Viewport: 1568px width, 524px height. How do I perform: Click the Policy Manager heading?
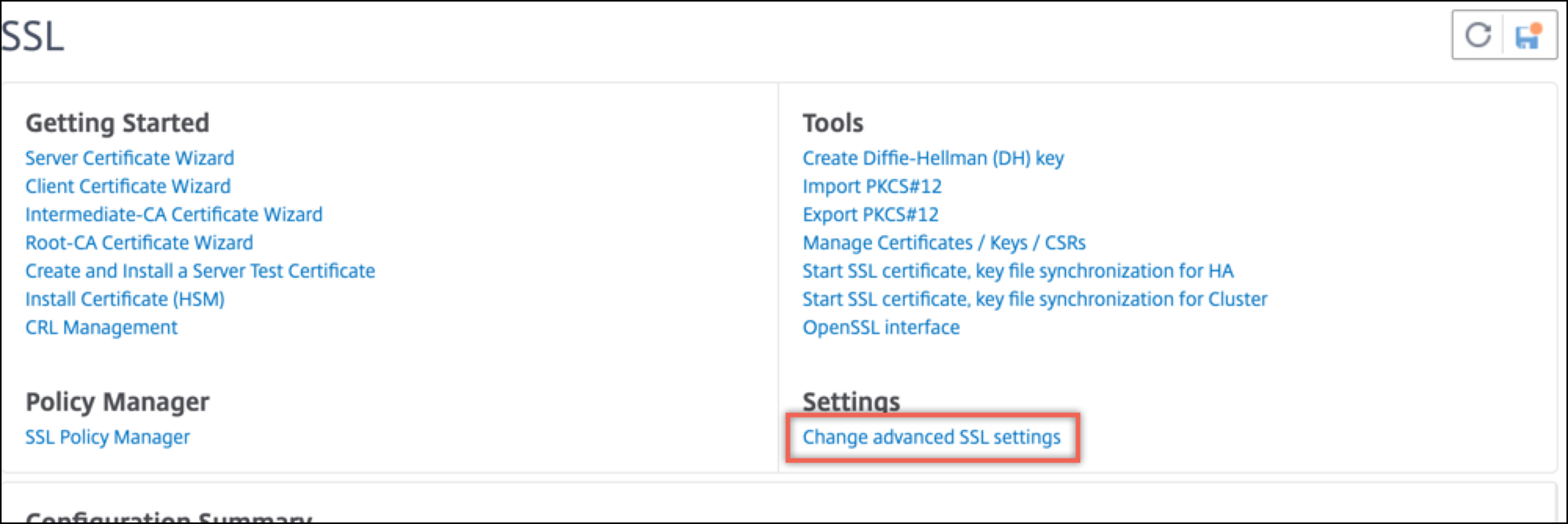(x=118, y=402)
